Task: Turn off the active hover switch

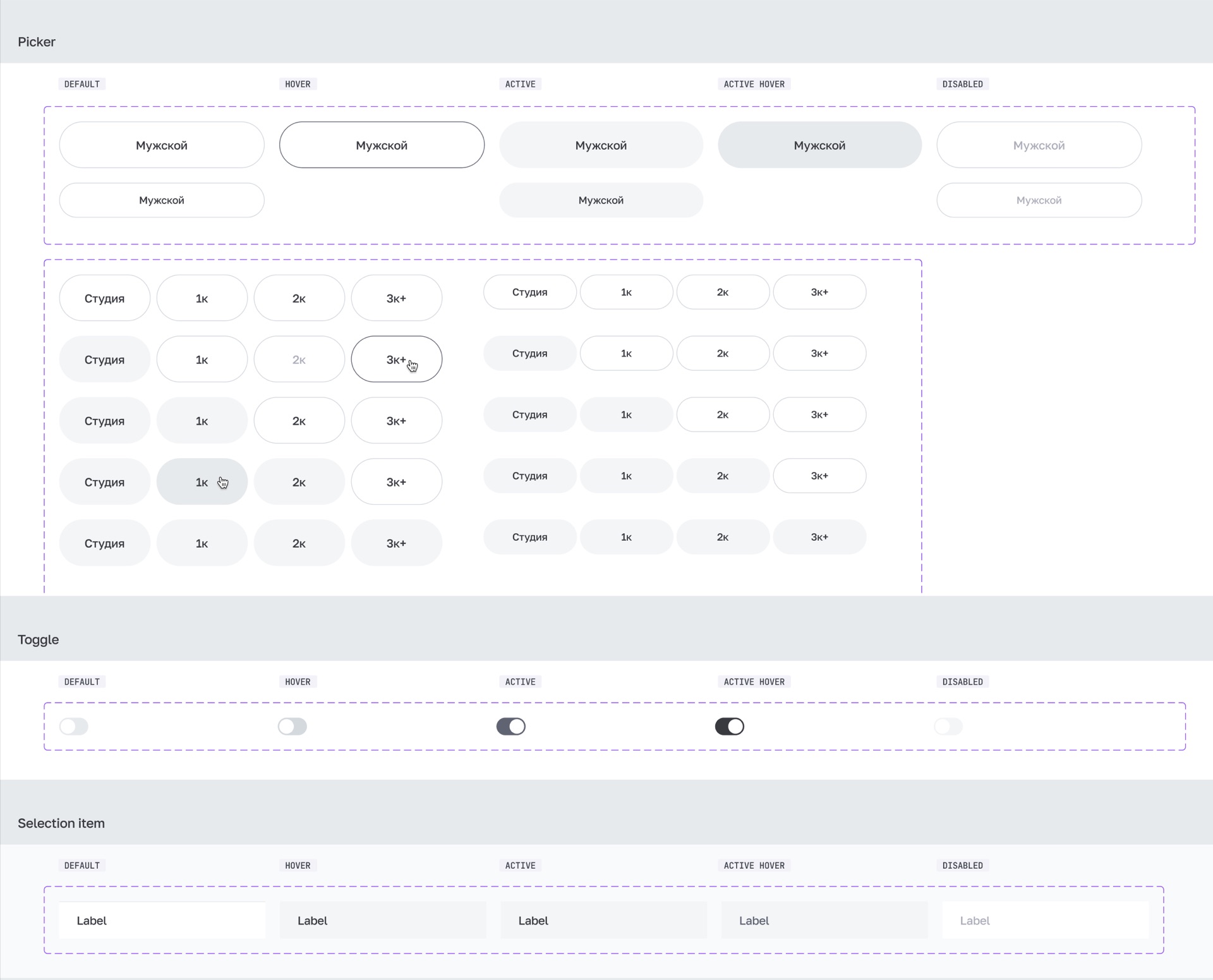Action: pyautogui.click(x=730, y=726)
